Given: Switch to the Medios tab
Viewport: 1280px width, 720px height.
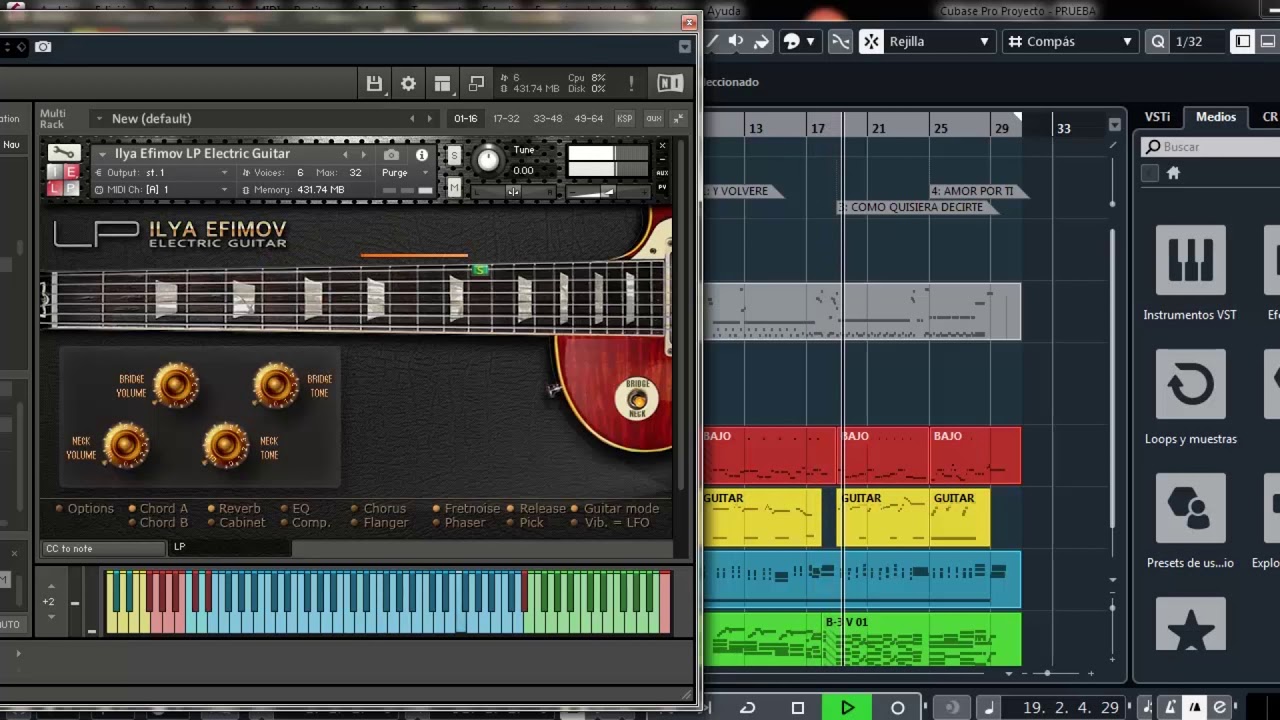Looking at the screenshot, I should click(x=1216, y=117).
